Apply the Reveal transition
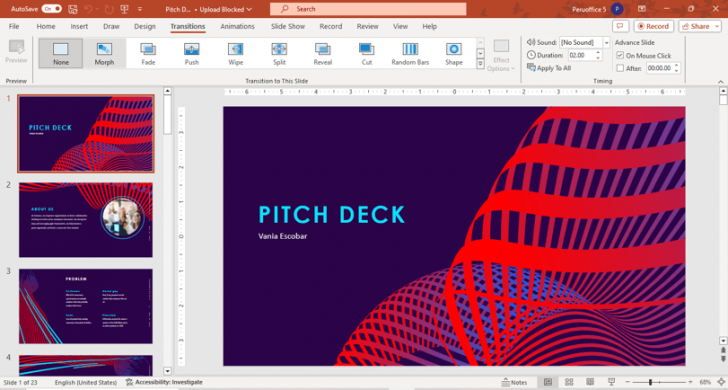Screen dimensions: 728x390 click(x=323, y=53)
